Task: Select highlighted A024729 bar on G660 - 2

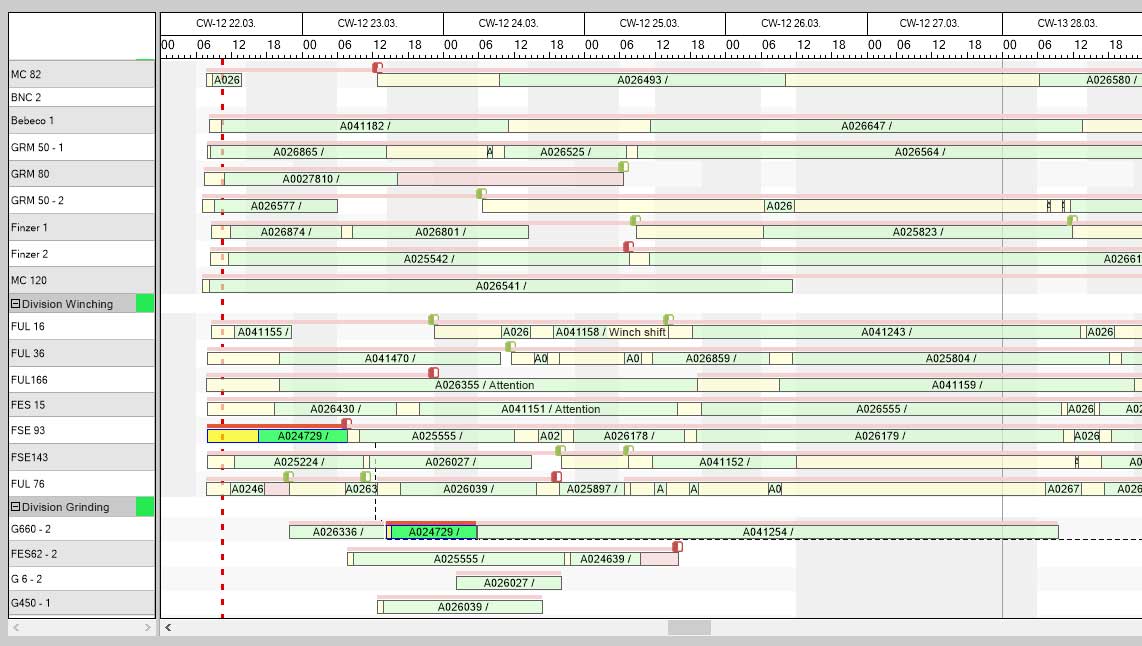Action: click(x=432, y=532)
